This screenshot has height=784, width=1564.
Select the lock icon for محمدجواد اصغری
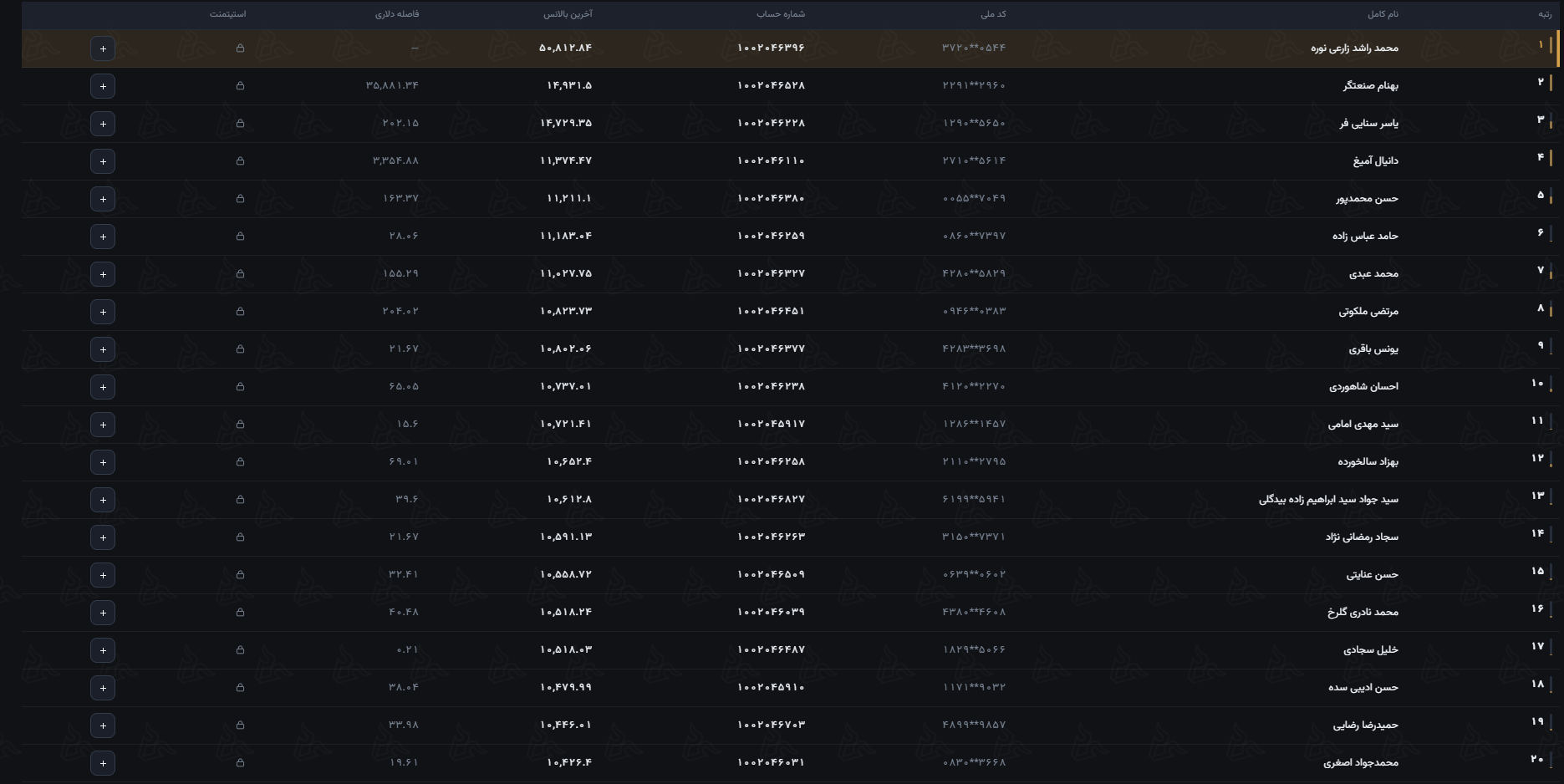click(x=240, y=763)
